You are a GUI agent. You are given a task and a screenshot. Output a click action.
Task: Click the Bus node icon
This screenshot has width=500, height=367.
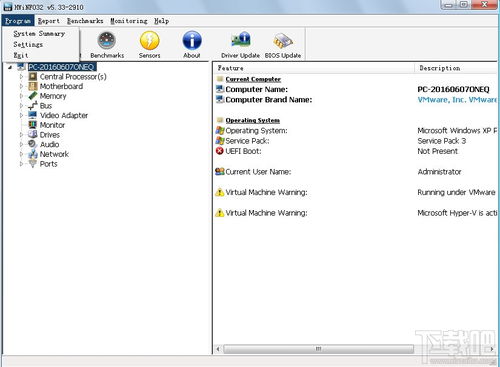pyautogui.click(x=32, y=106)
